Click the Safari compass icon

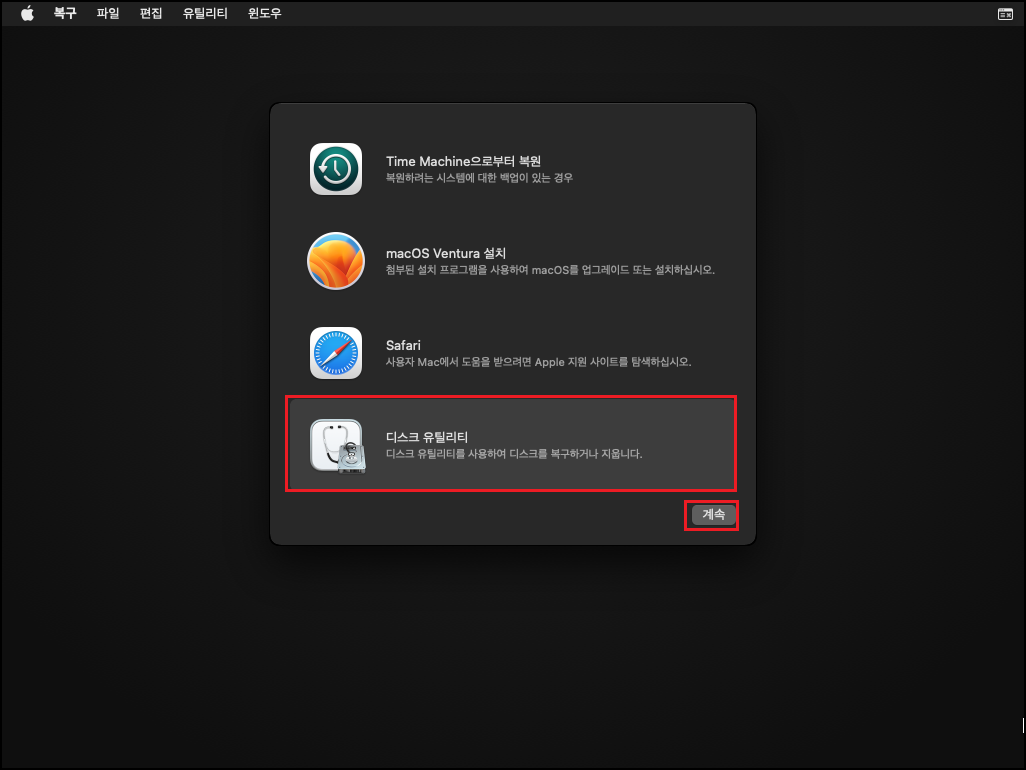(x=336, y=353)
